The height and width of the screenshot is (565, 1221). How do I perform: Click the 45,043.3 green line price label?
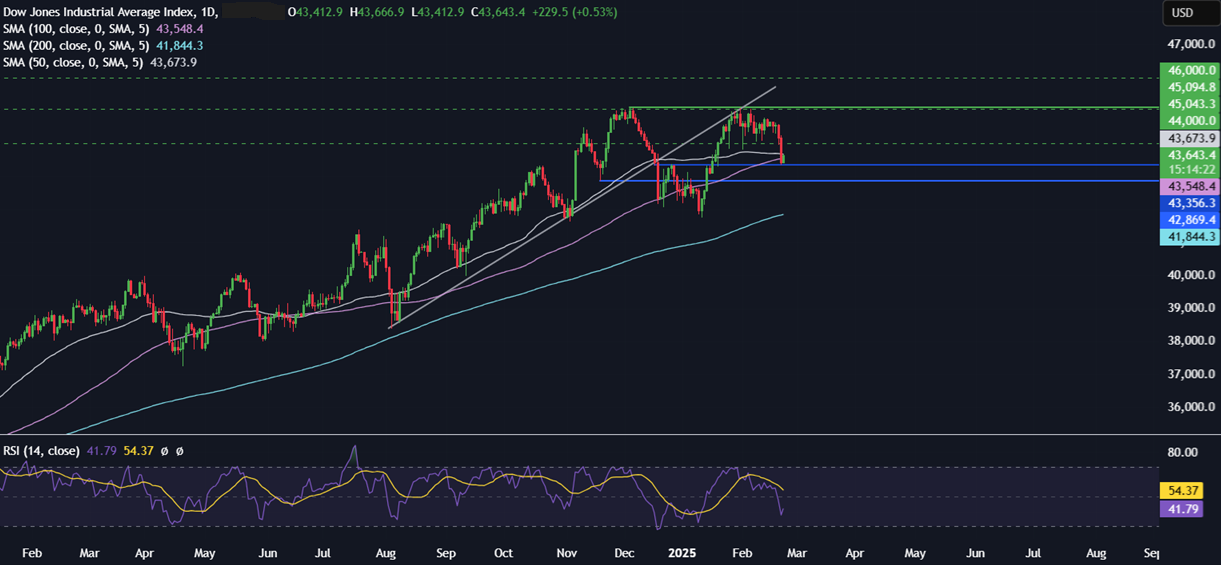point(1188,104)
